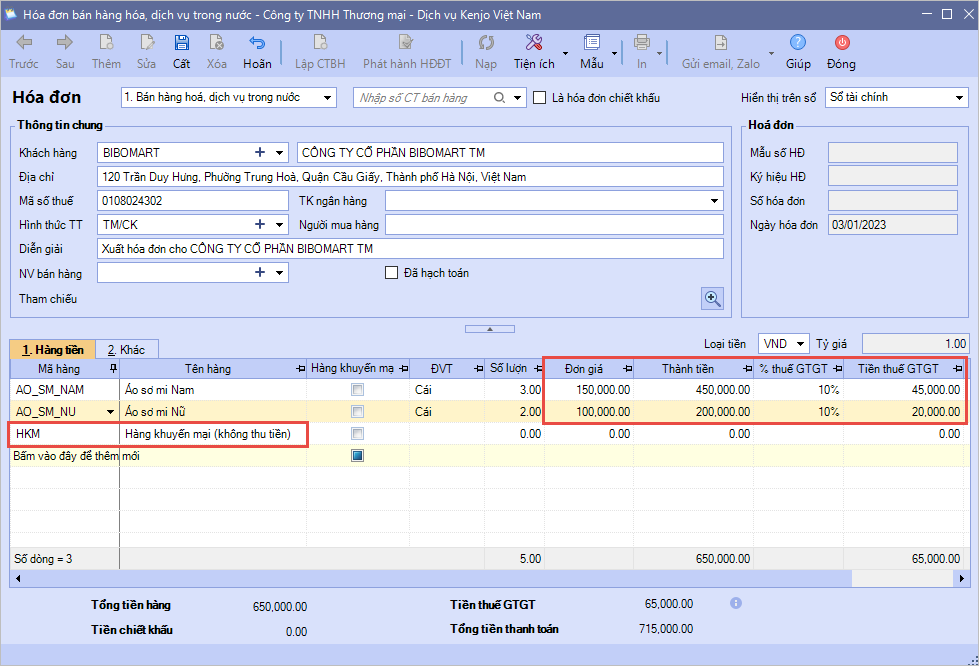Enable Là hóa đơn chiết khấu checkbox
Screen dimensions: 979x666
(x=540, y=98)
